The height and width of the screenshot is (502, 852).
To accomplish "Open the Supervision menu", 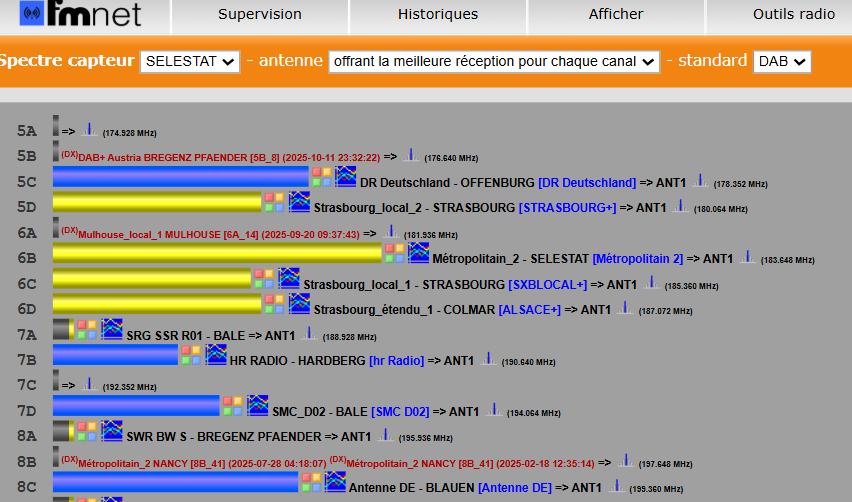I will click(x=260, y=15).
